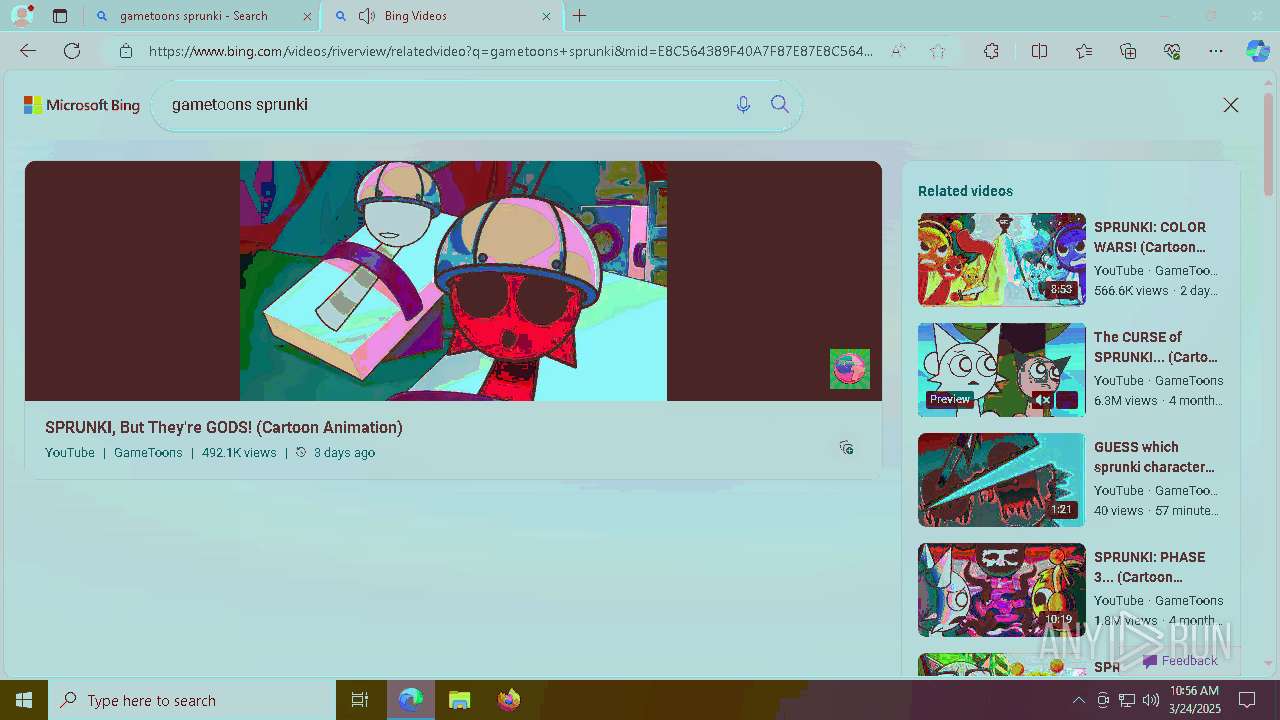
Task: Open The CURSE of SPRUNKI title
Action: coord(1156,347)
